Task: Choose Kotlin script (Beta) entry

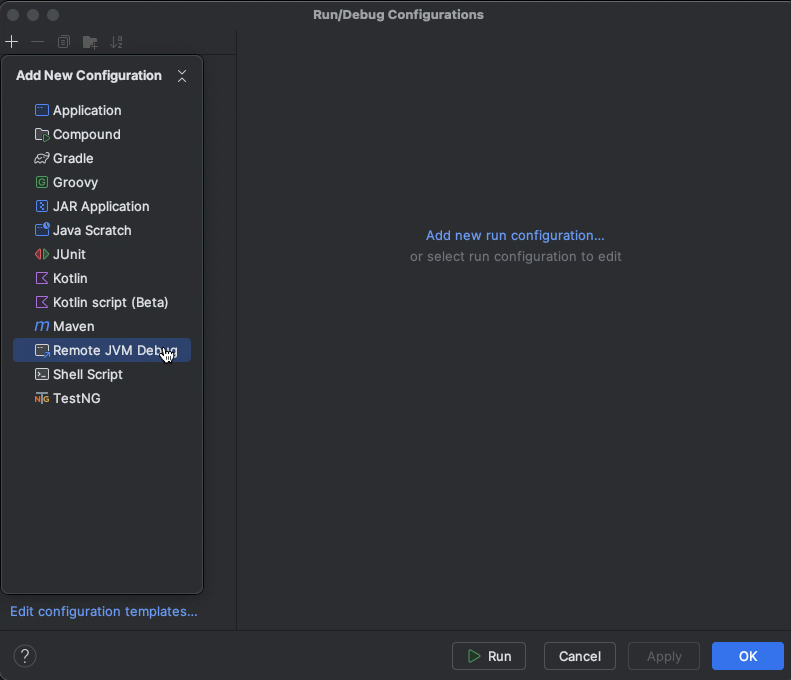Action: pyautogui.click(x=102, y=302)
